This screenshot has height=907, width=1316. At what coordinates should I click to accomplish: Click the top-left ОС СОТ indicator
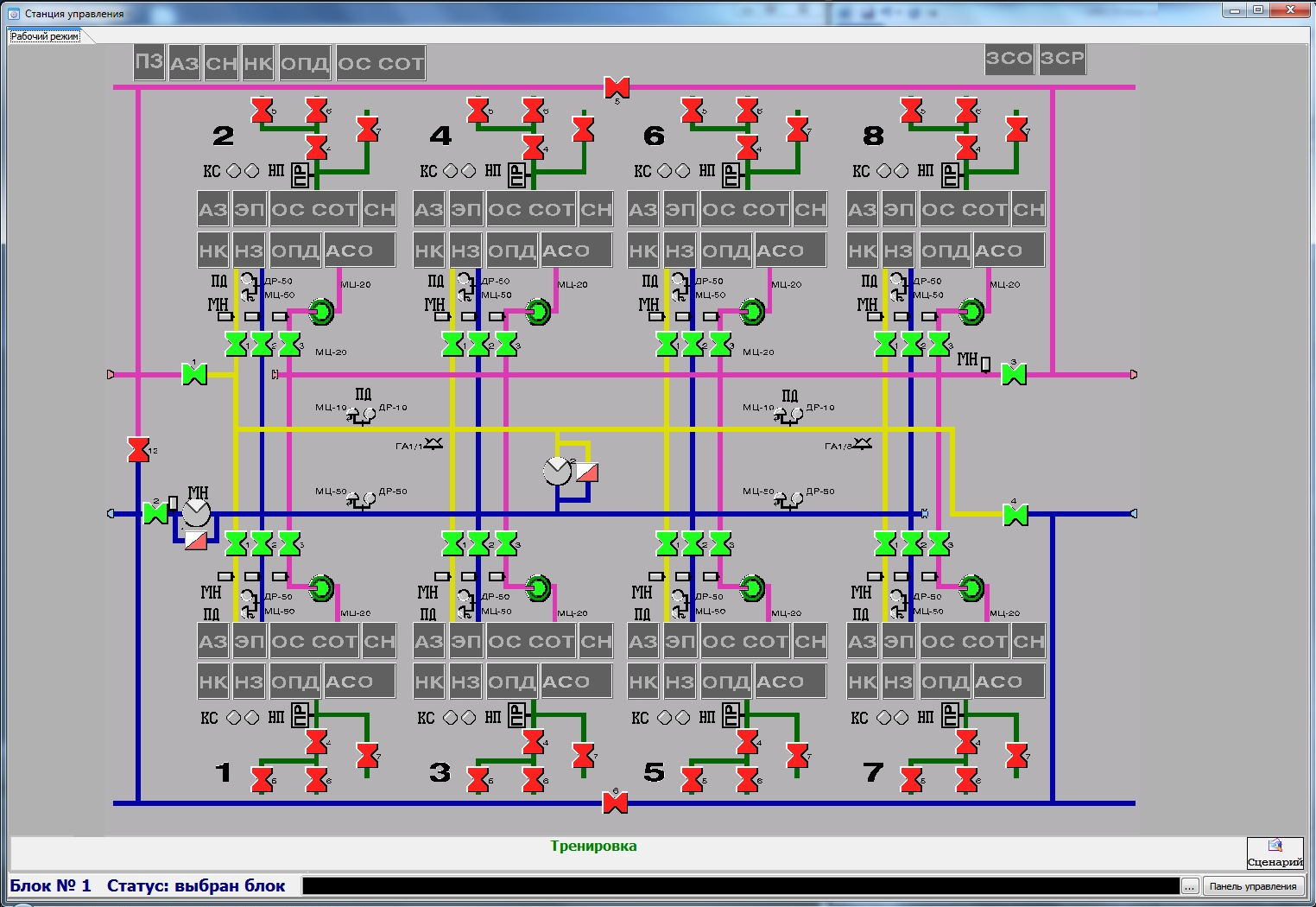click(x=381, y=63)
